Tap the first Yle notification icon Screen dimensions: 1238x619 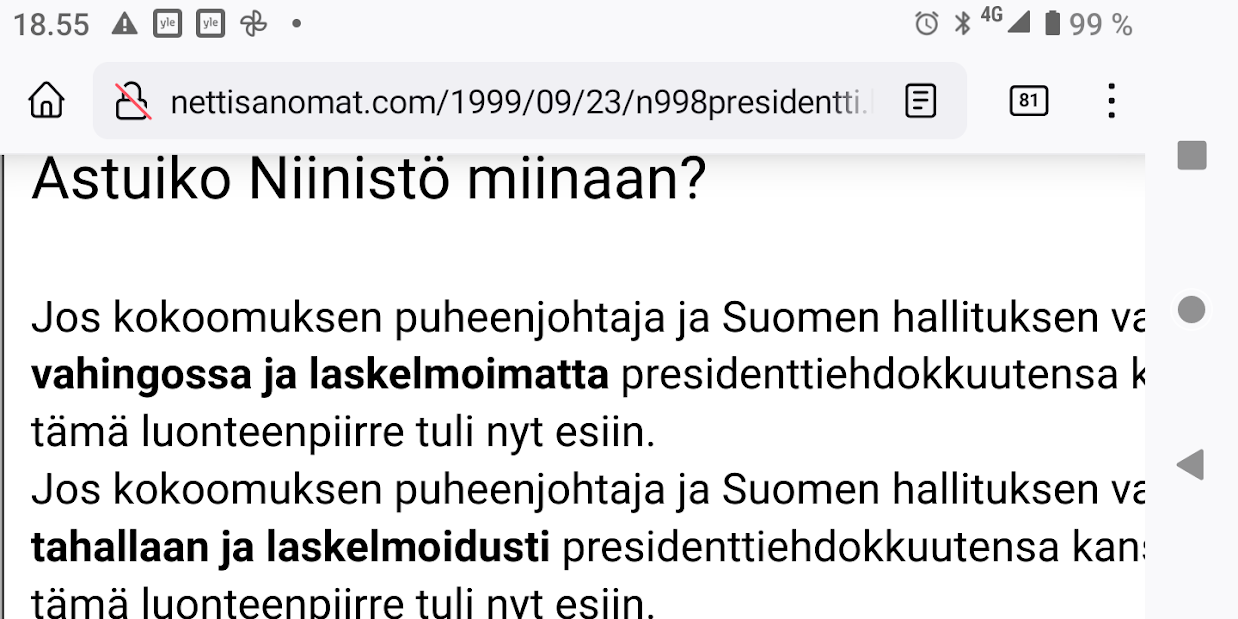pyautogui.click(x=167, y=24)
